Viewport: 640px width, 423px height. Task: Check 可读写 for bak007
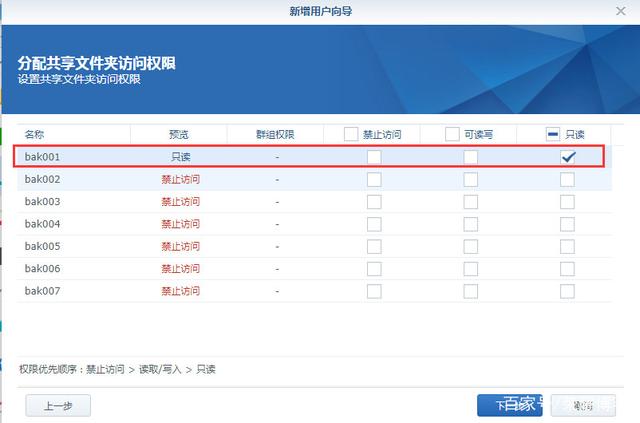click(470, 291)
